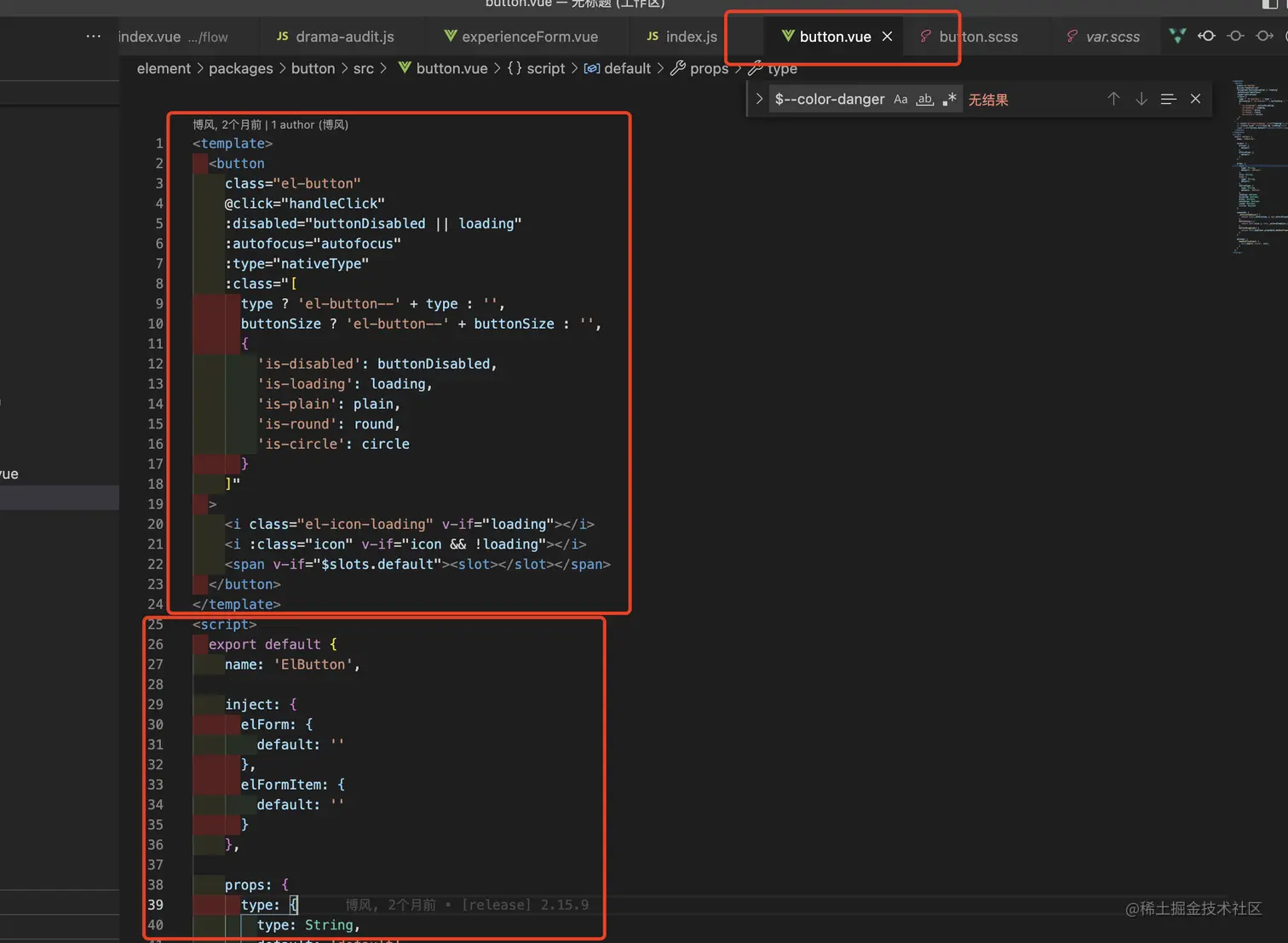Go to next match in find widget
This screenshot has width=1288, height=943.
coord(1141,99)
